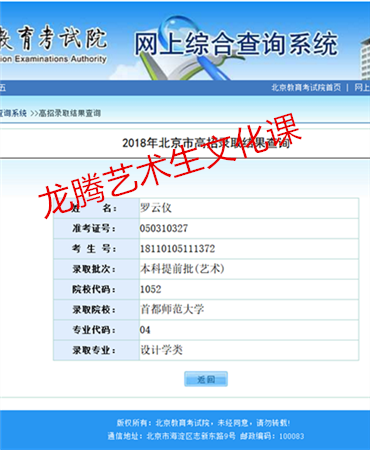Viewport: 370px width, 450px height.
Task: Open 北京教育考试院首页 link
Action: [x=306, y=88]
